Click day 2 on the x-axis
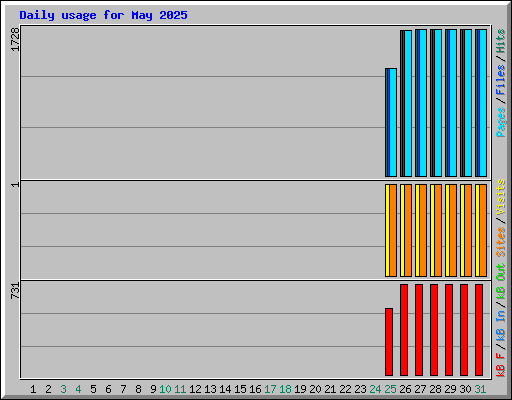The height and width of the screenshot is (400, 512). [48, 389]
